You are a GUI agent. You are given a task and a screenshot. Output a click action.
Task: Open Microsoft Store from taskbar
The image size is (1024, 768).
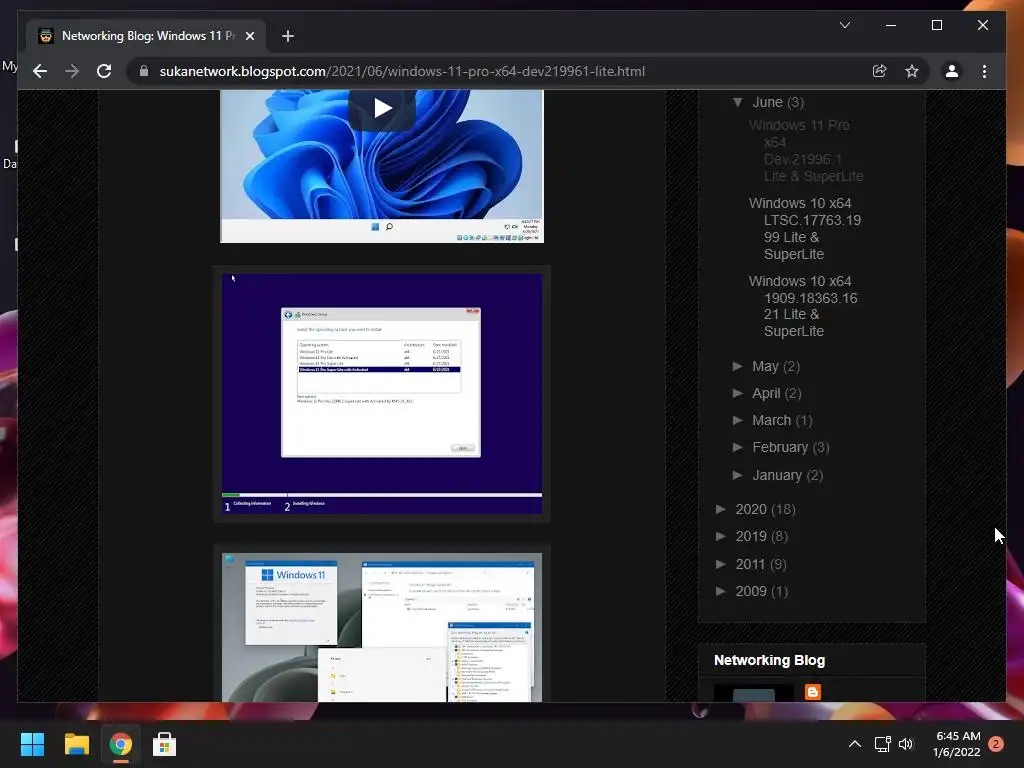pos(164,744)
